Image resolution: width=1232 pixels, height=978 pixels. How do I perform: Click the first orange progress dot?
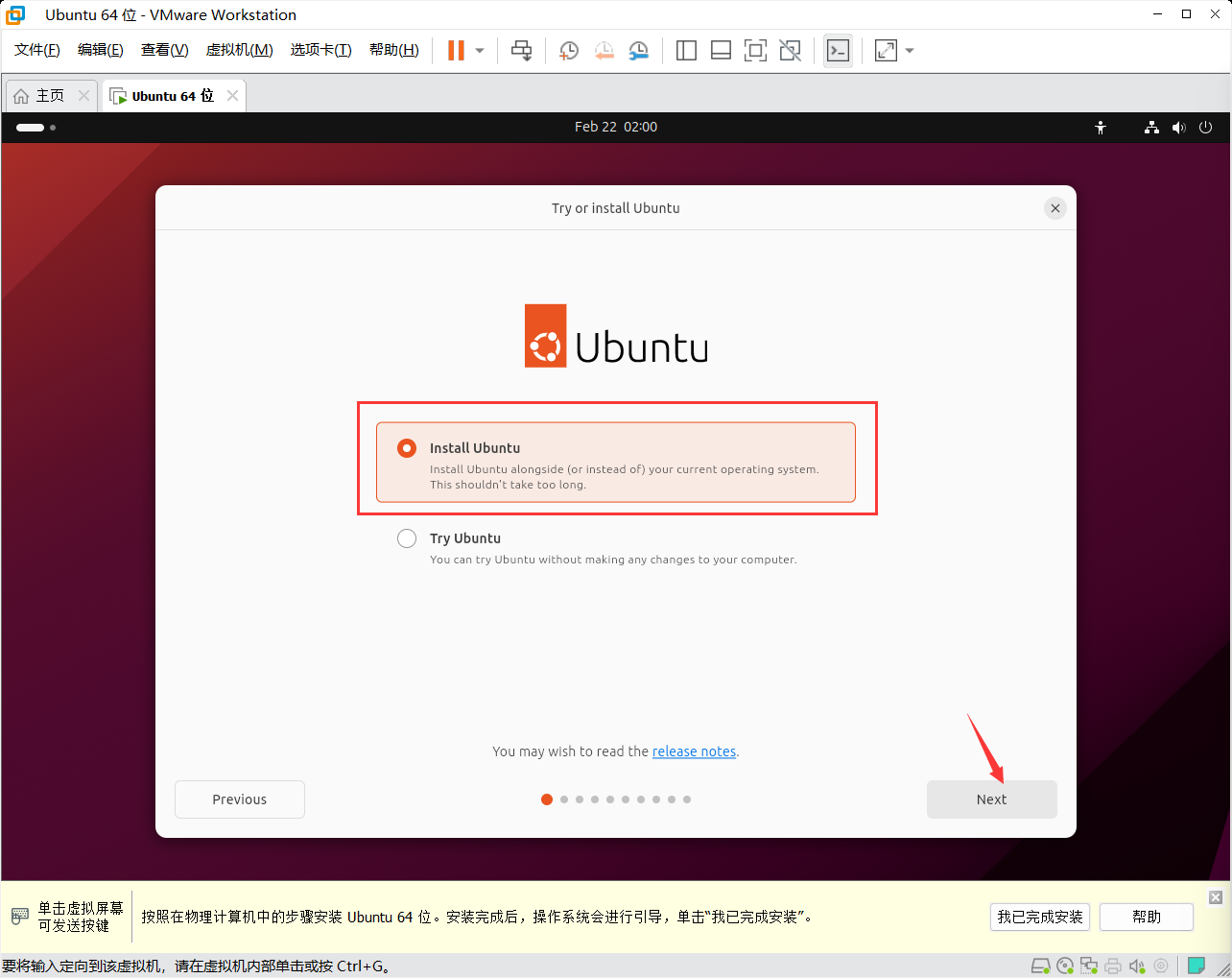[x=547, y=799]
